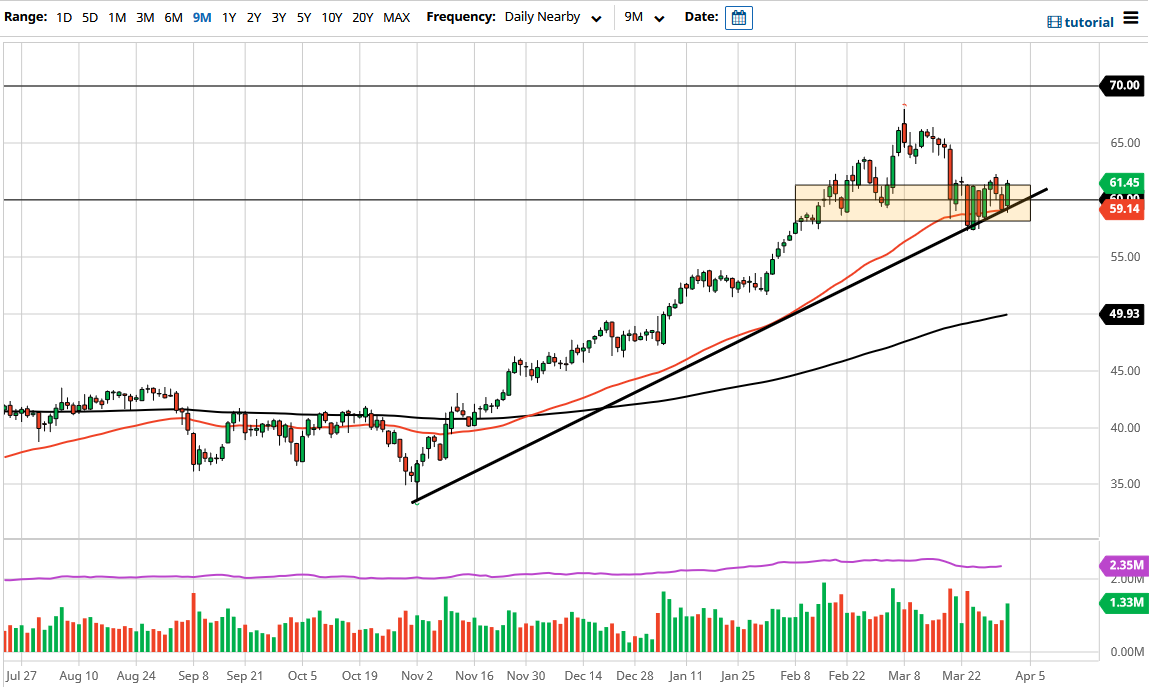Image resolution: width=1153 pixels, height=690 pixels.
Task: Select the 1D range
Action: click(x=63, y=17)
